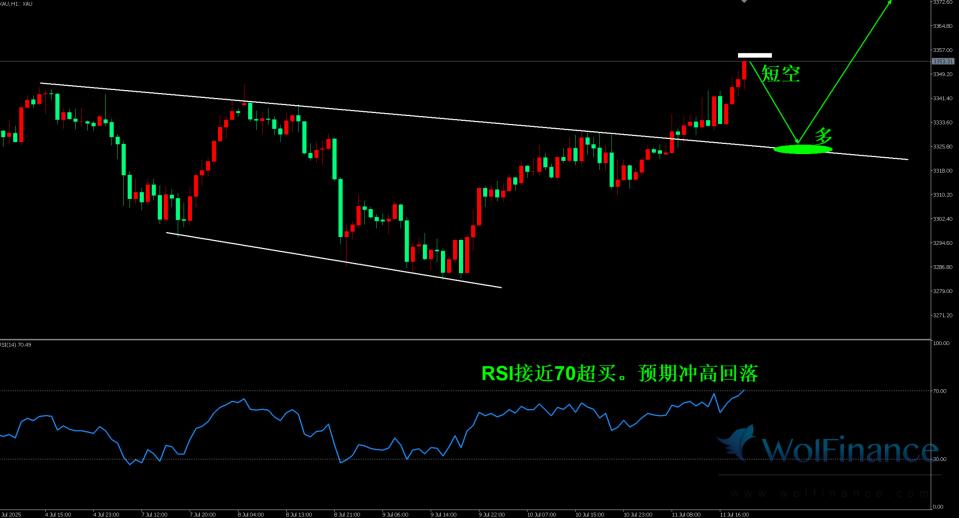Click the 3279.00 price axis label
The width and height of the screenshot is (959, 518).
tap(944, 291)
